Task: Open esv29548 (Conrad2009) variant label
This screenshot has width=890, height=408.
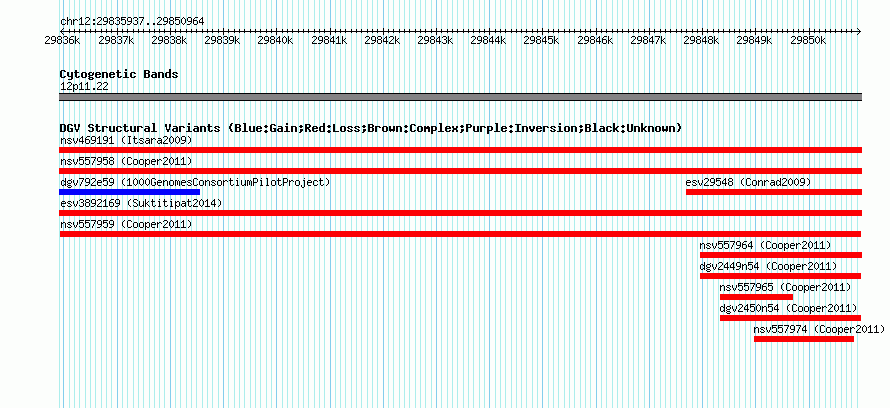Action: tap(748, 182)
